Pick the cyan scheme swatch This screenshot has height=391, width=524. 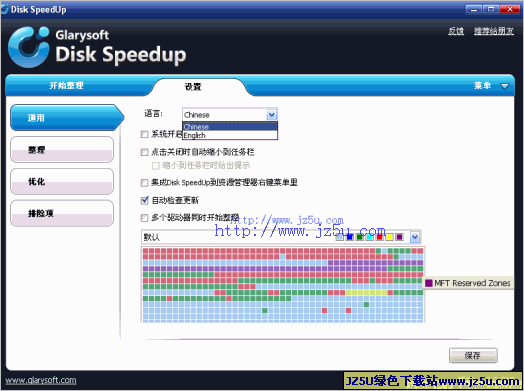point(369,237)
